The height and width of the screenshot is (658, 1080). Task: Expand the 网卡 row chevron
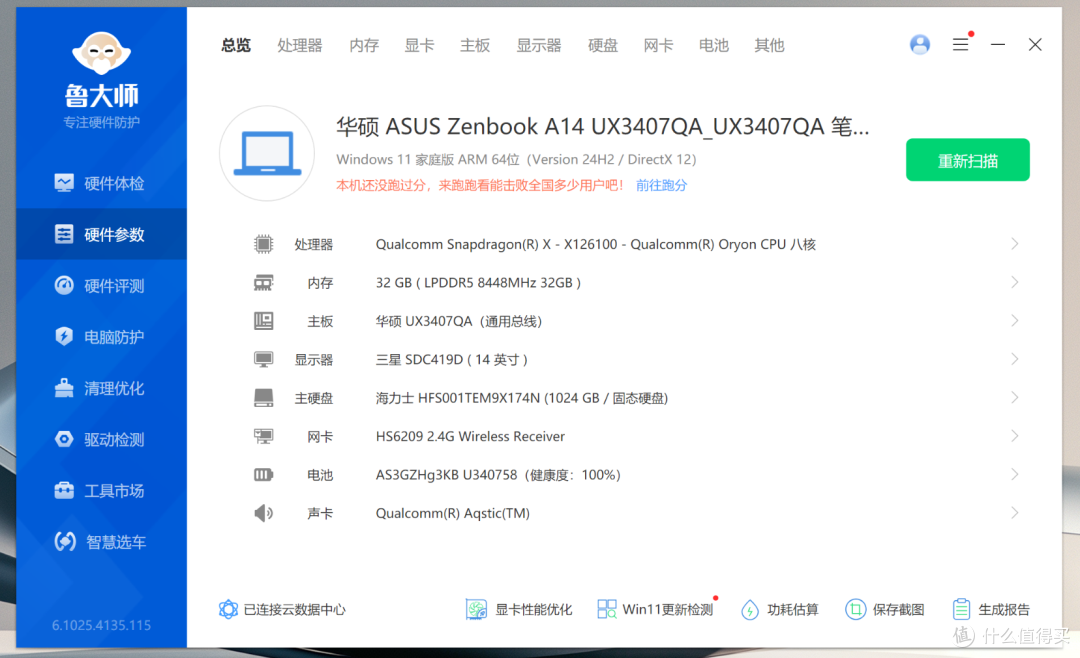[x=1015, y=436]
